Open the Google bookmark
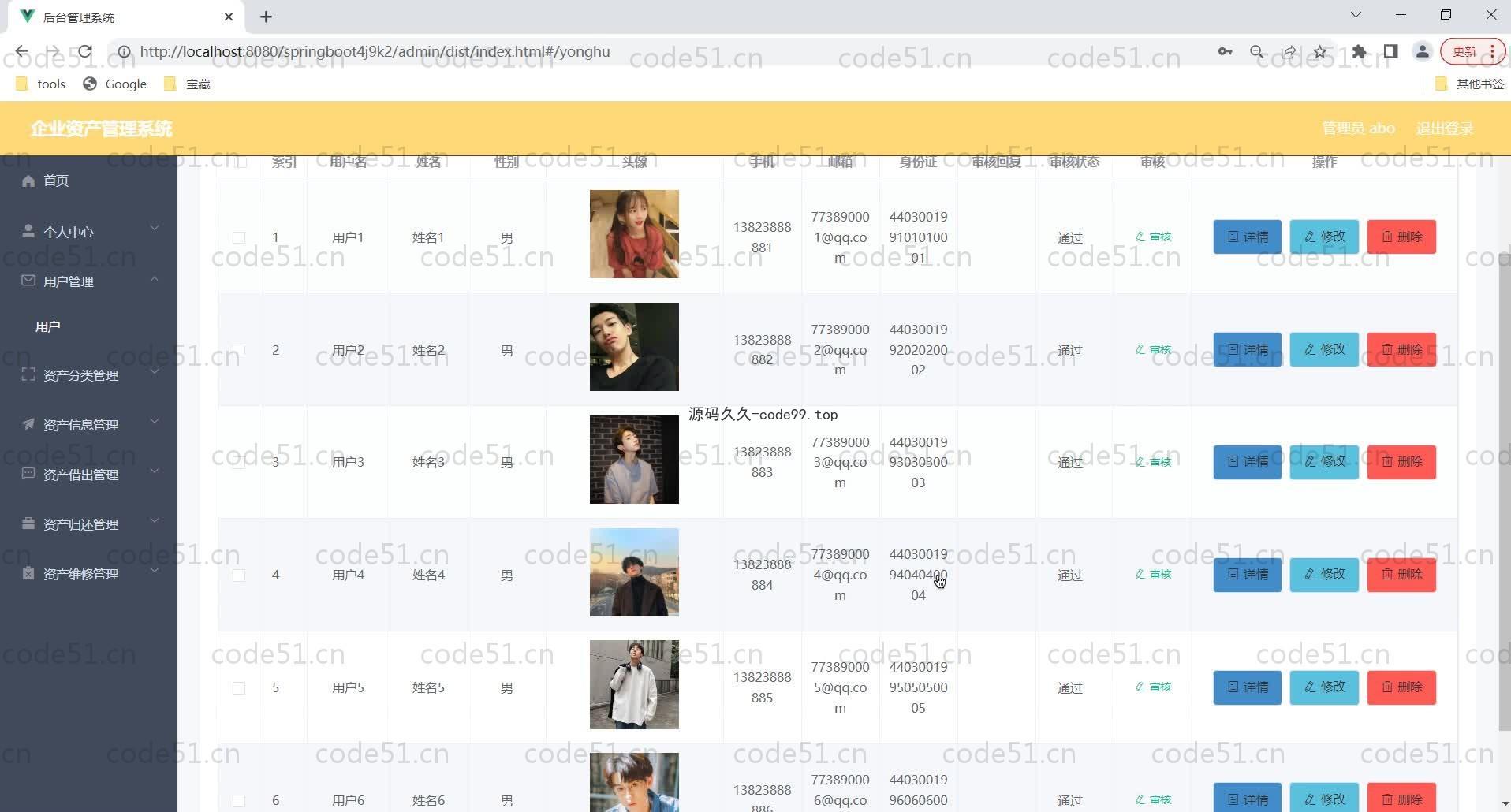This screenshot has width=1511, height=812. [115, 84]
